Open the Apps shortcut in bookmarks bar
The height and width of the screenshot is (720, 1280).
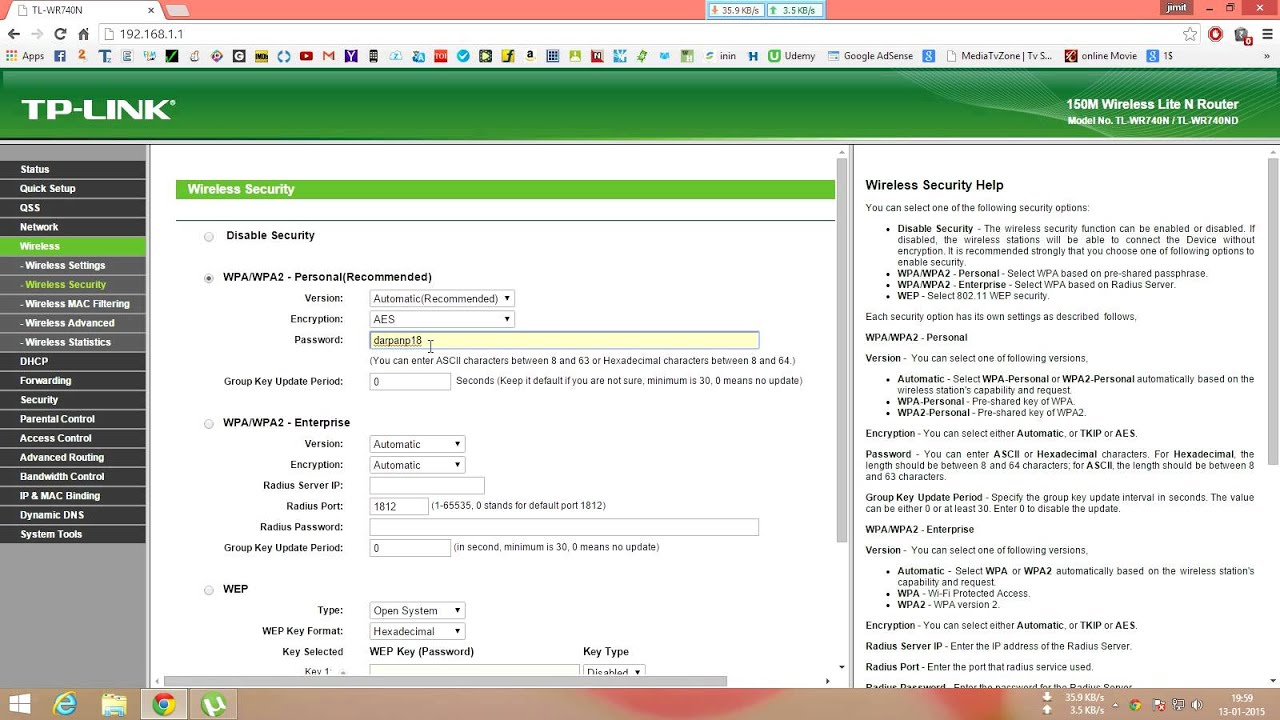(25, 56)
